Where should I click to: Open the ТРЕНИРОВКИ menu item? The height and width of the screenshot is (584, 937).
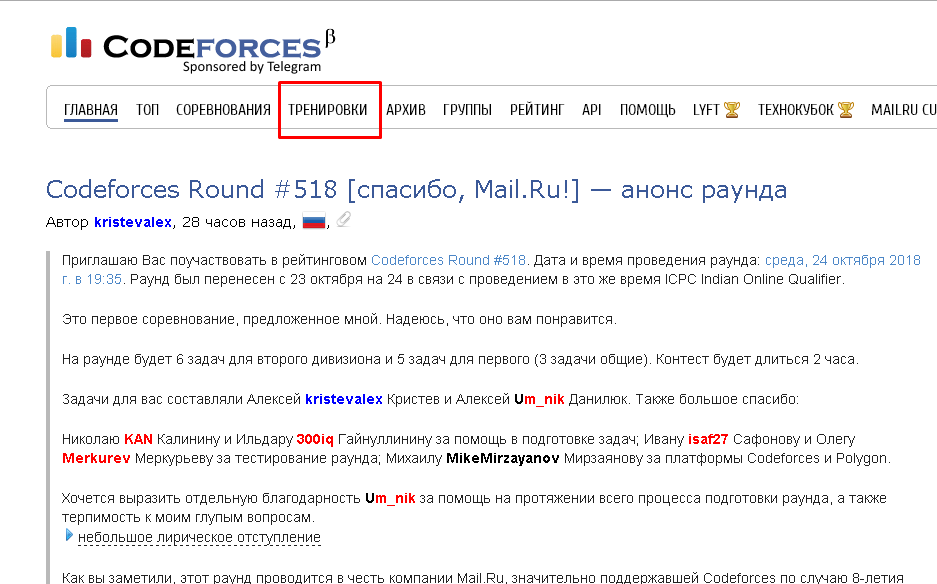327,110
